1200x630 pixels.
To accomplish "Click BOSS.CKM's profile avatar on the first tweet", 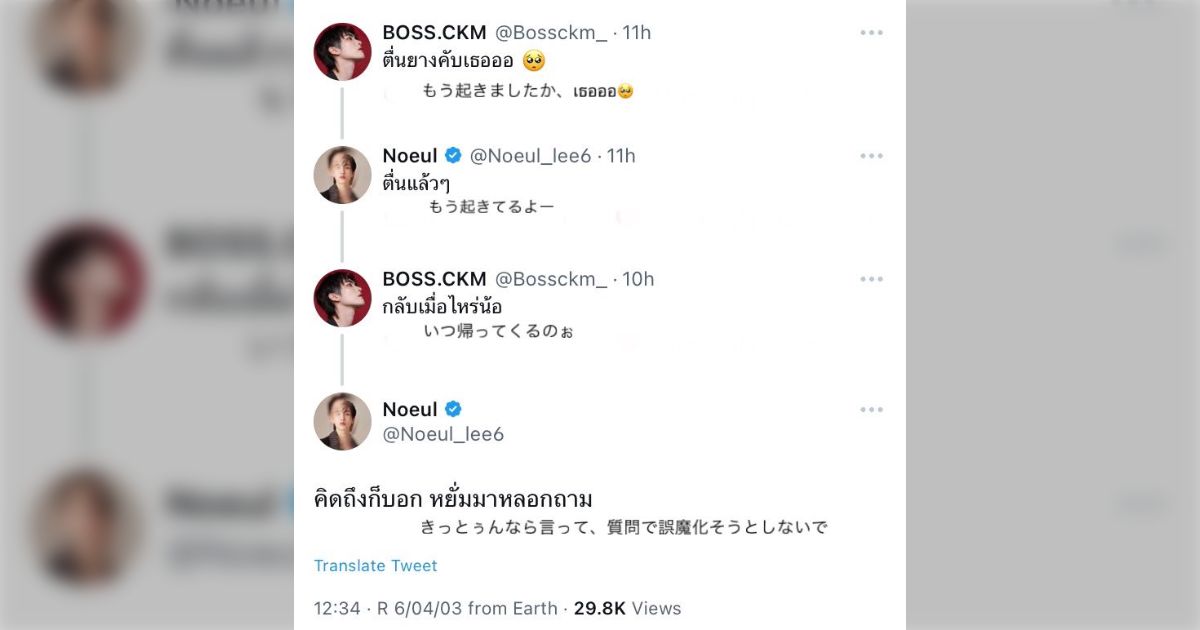I will (x=343, y=52).
